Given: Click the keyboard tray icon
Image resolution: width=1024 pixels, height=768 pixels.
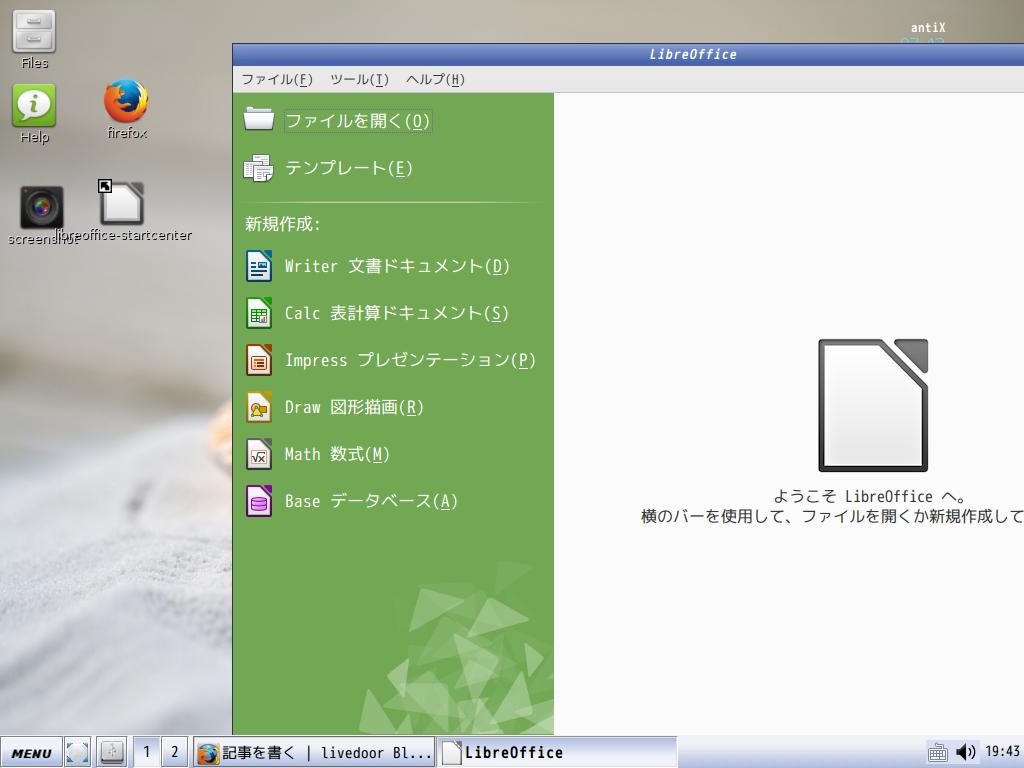Looking at the screenshot, I should [937, 752].
